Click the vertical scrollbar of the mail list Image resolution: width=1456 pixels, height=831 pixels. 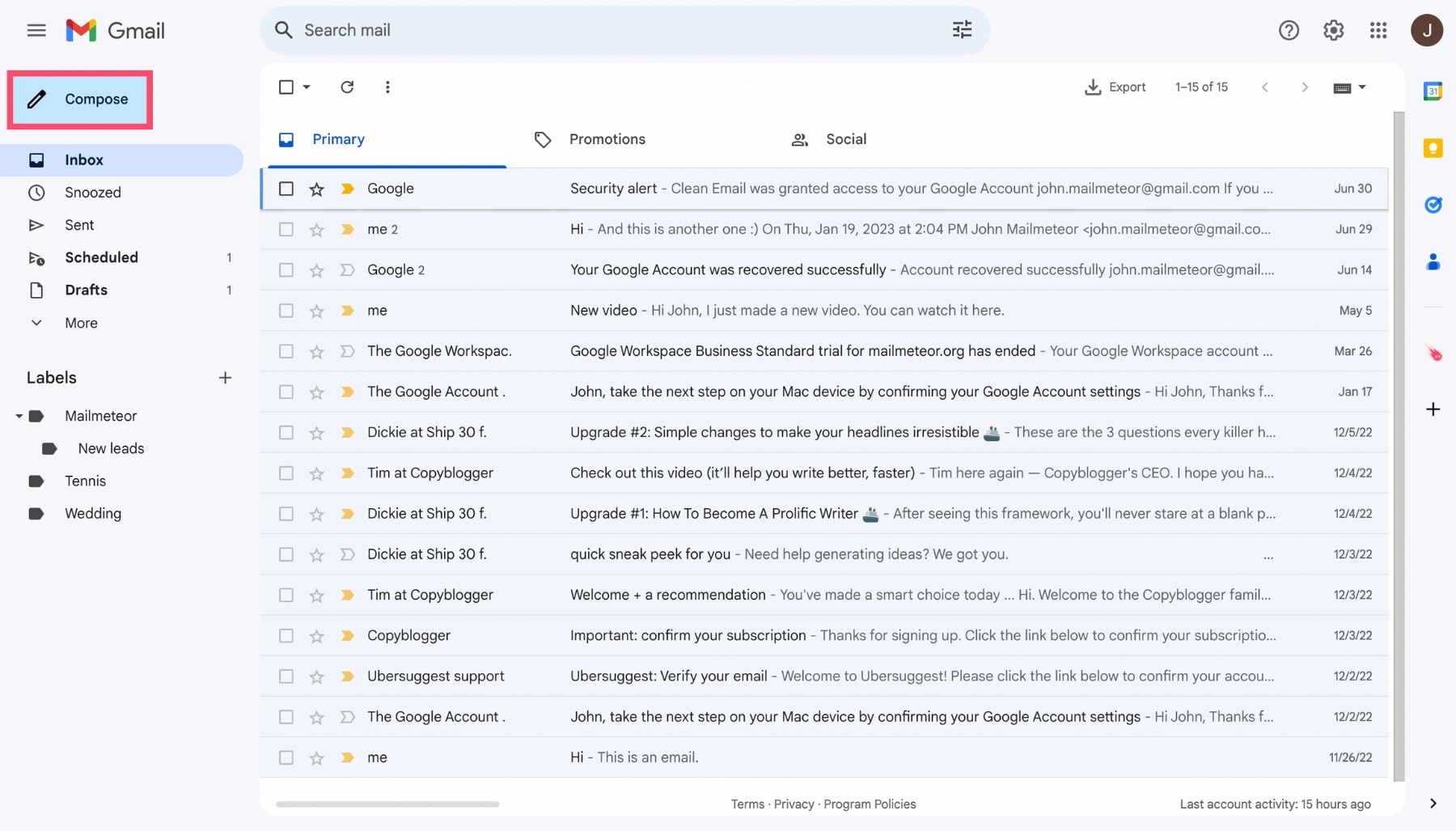tap(1399, 445)
